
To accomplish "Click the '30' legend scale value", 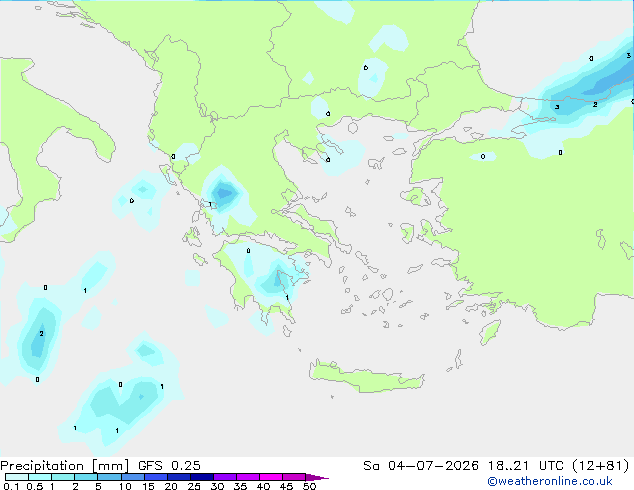I will tap(217, 486).
